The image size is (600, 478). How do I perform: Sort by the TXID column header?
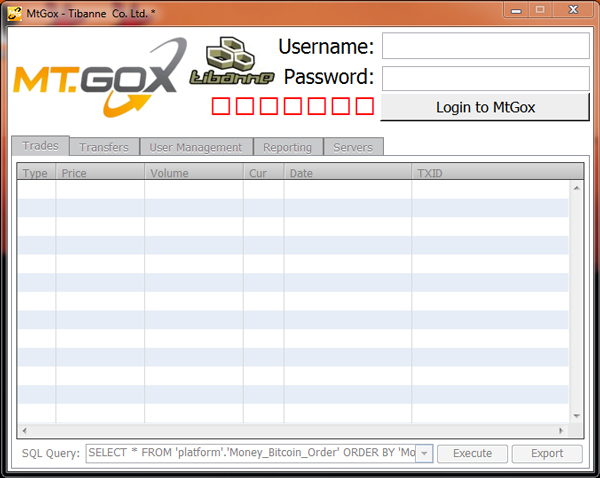click(x=498, y=172)
